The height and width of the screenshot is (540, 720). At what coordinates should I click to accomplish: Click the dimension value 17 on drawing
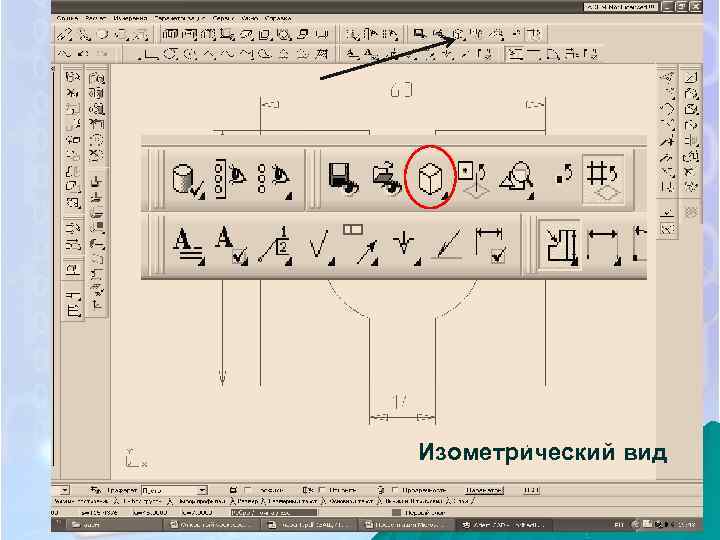click(x=400, y=402)
